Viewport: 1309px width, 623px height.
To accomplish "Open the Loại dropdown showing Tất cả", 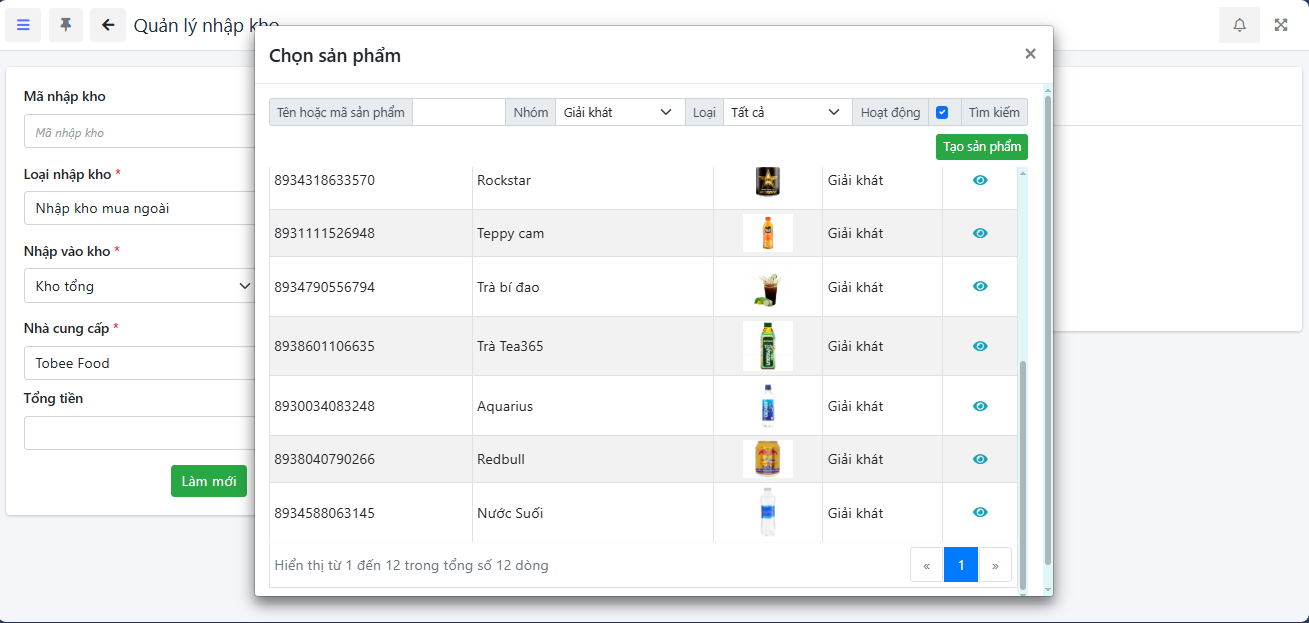I will pos(786,112).
